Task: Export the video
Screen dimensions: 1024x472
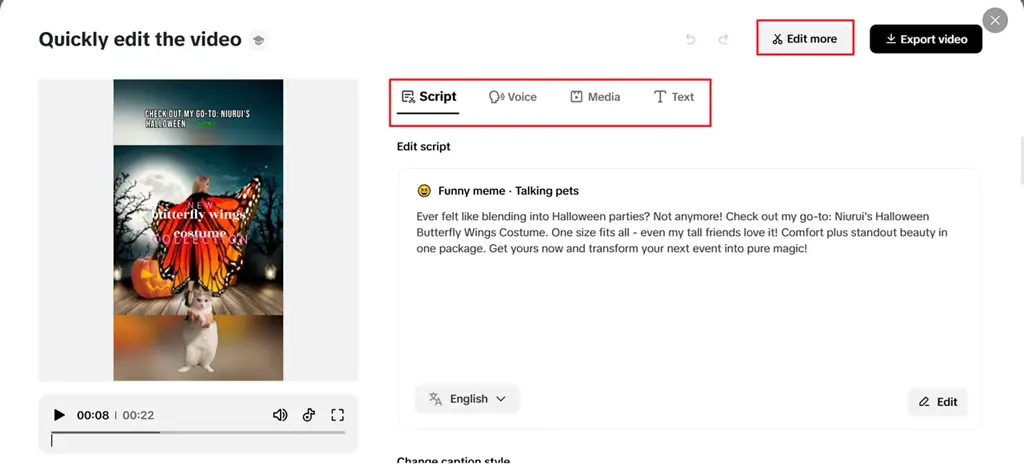Action: tap(925, 39)
